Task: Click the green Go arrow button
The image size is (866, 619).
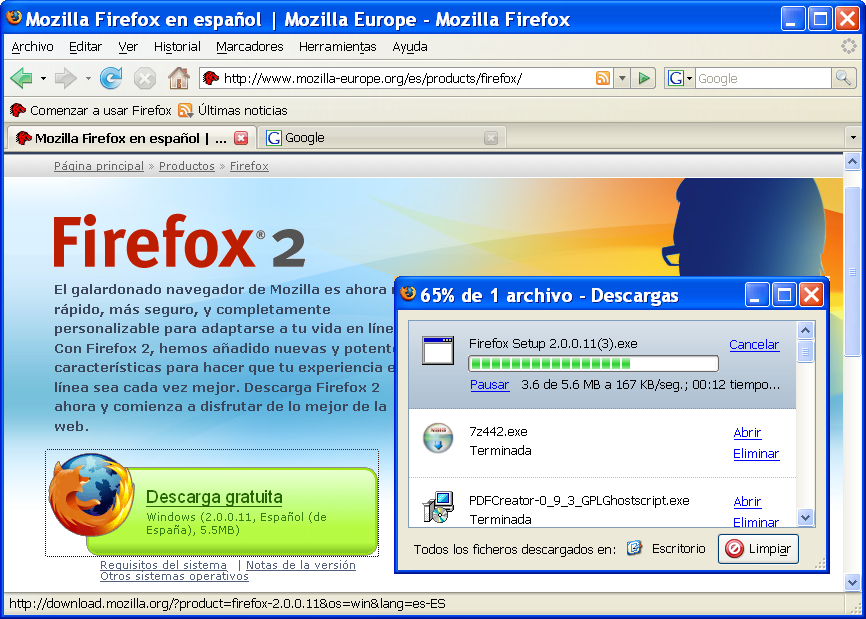Action: [644, 78]
